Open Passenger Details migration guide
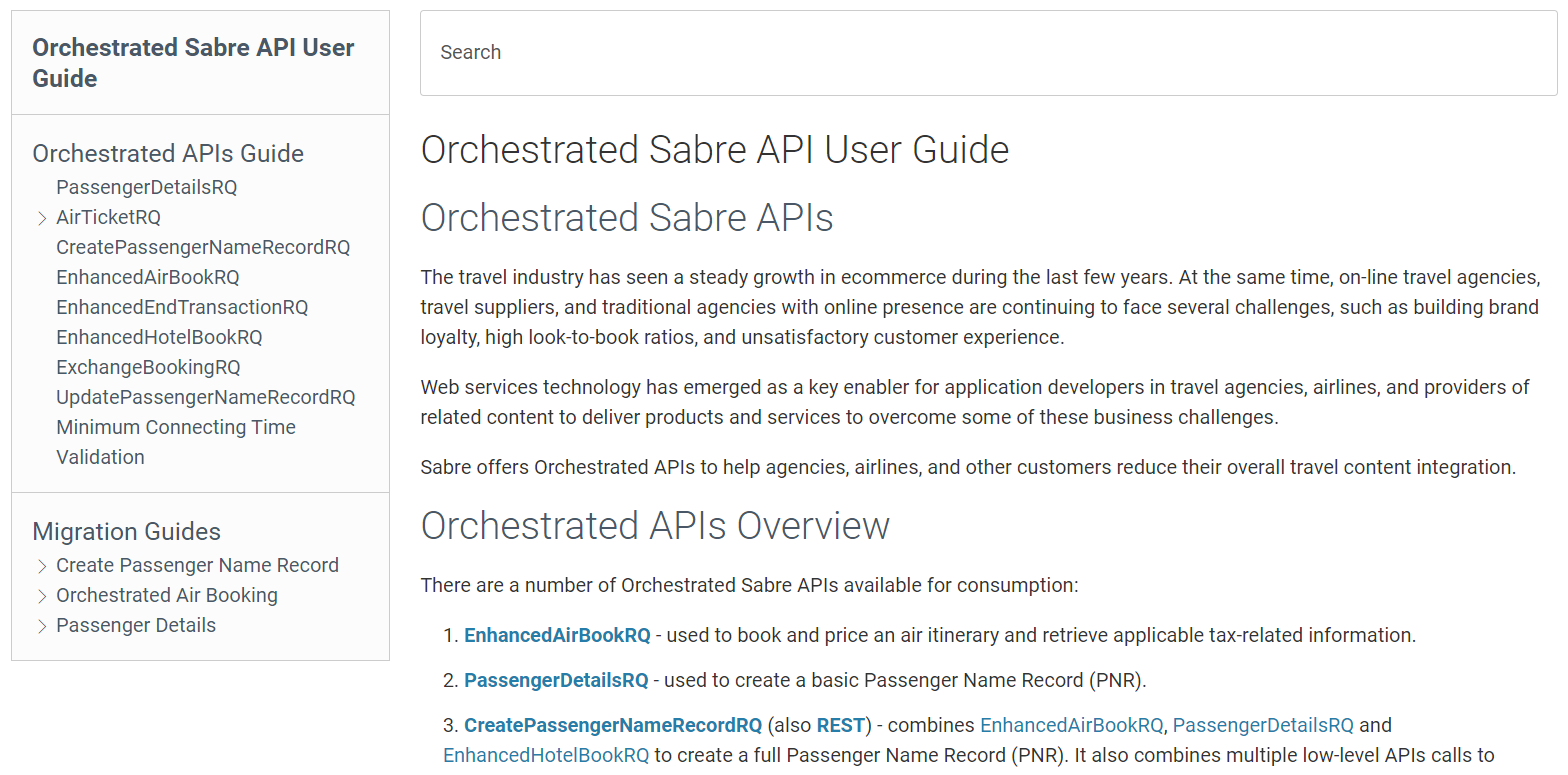This screenshot has height=775, width=1568. coord(136,625)
